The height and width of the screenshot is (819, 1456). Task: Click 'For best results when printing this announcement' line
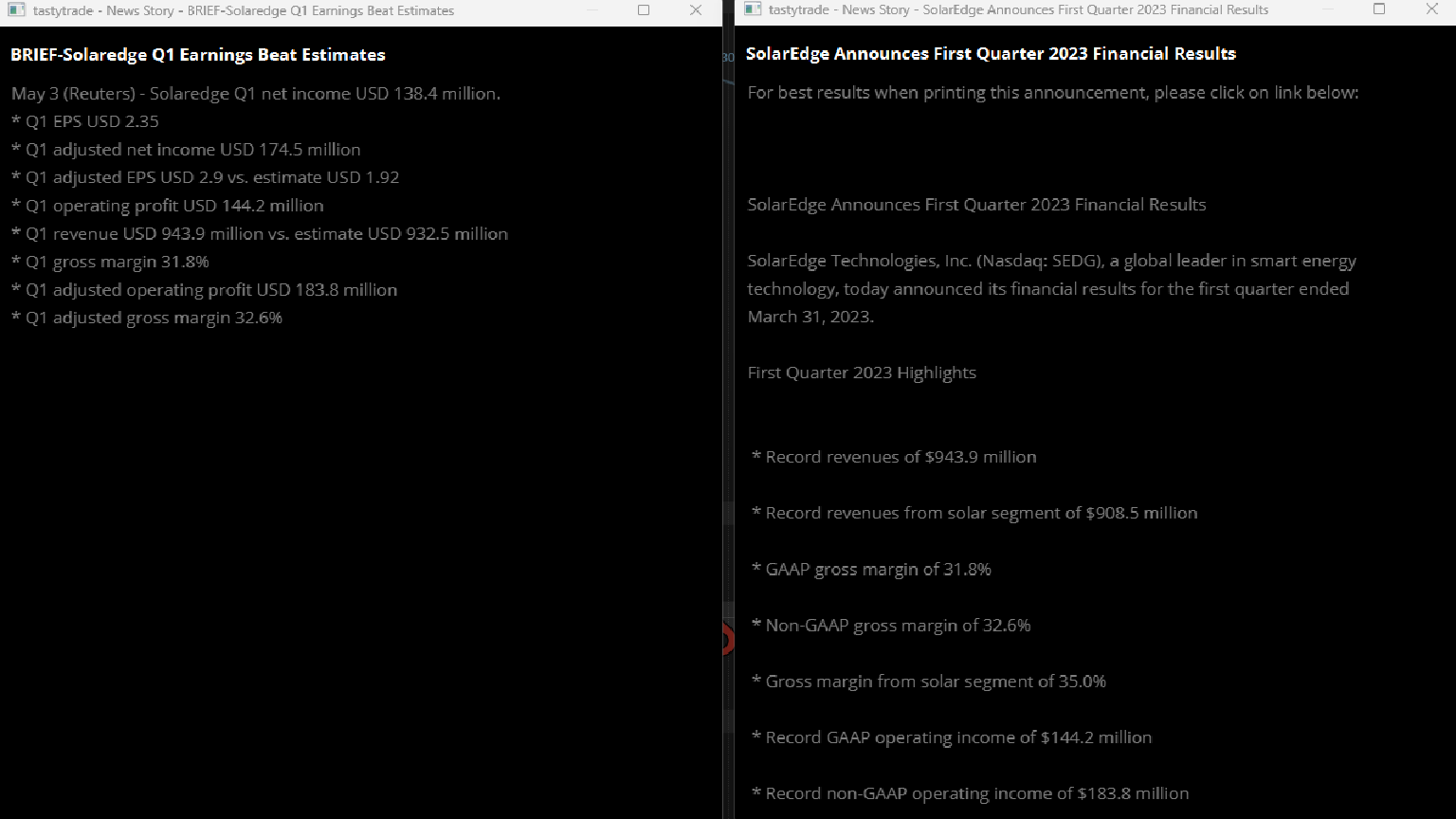[x=1053, y=93]
